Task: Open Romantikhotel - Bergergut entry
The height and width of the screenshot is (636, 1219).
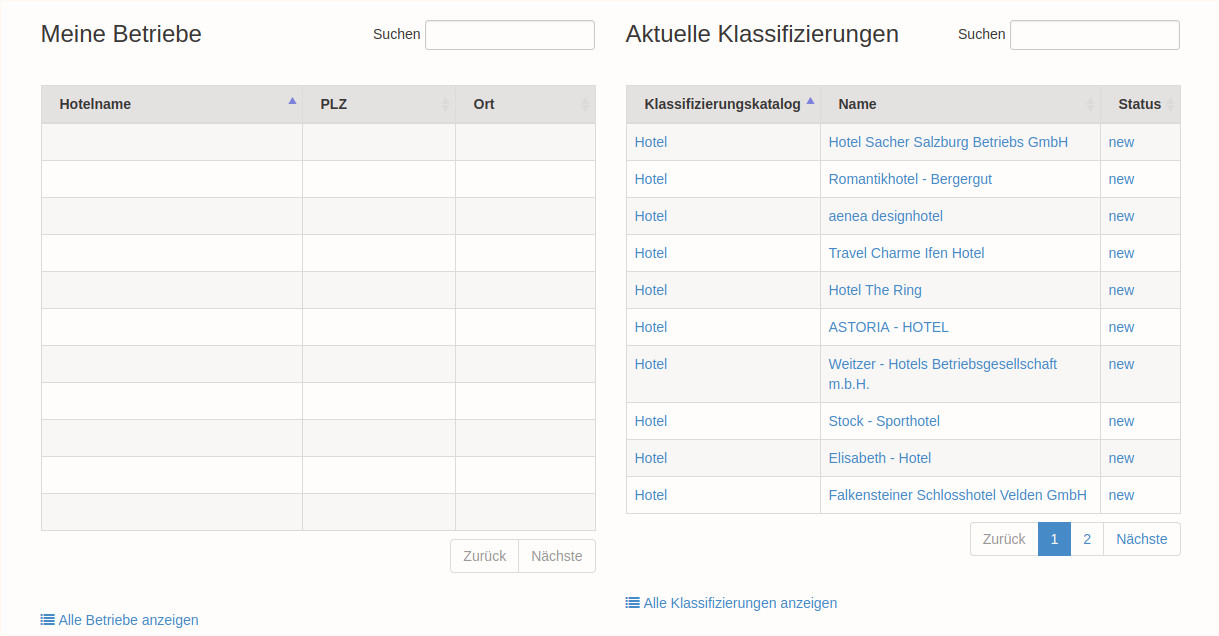Action: pos(910,179)
